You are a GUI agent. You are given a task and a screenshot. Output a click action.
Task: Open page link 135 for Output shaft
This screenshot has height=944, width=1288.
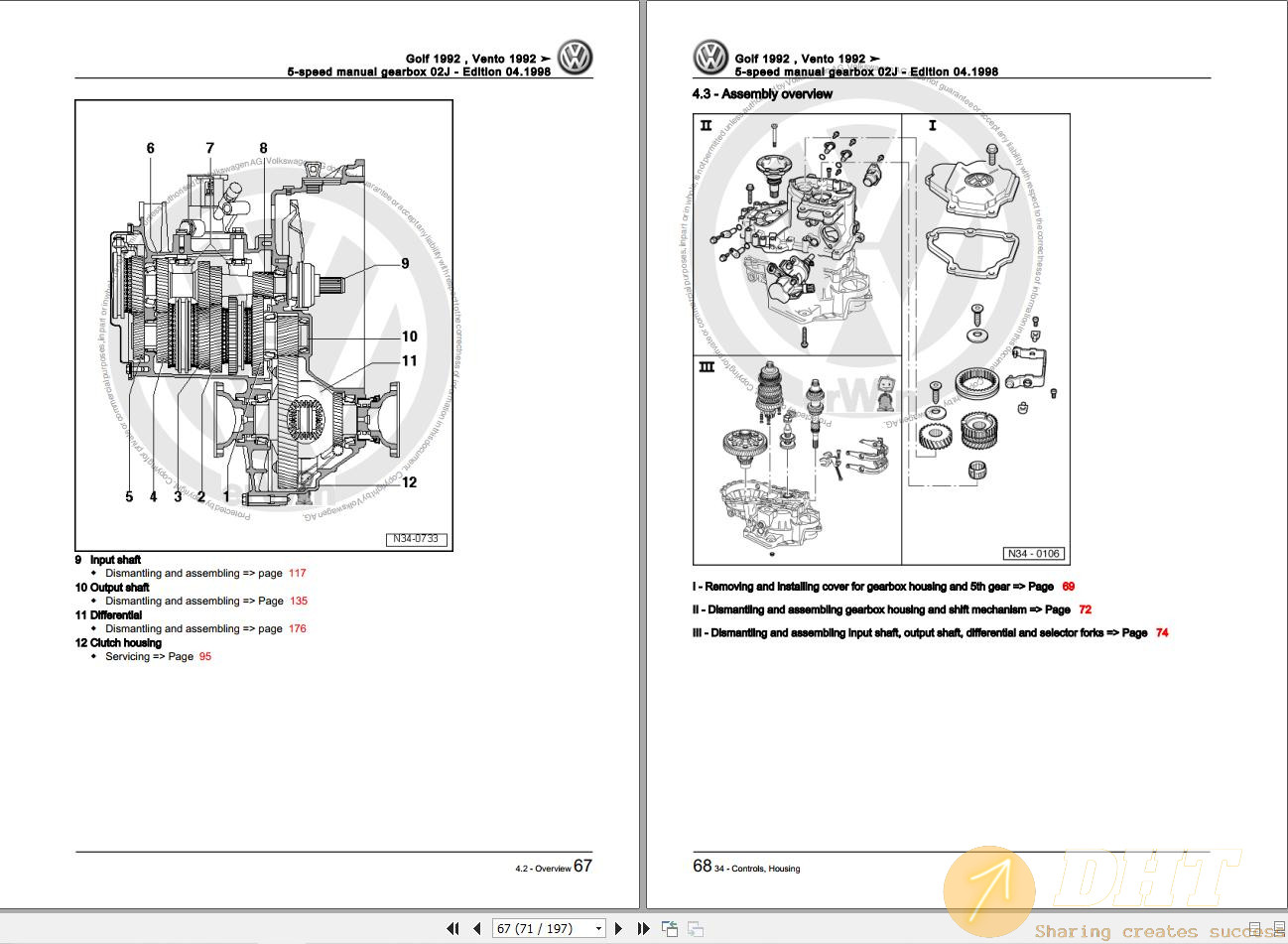[299, 602]
